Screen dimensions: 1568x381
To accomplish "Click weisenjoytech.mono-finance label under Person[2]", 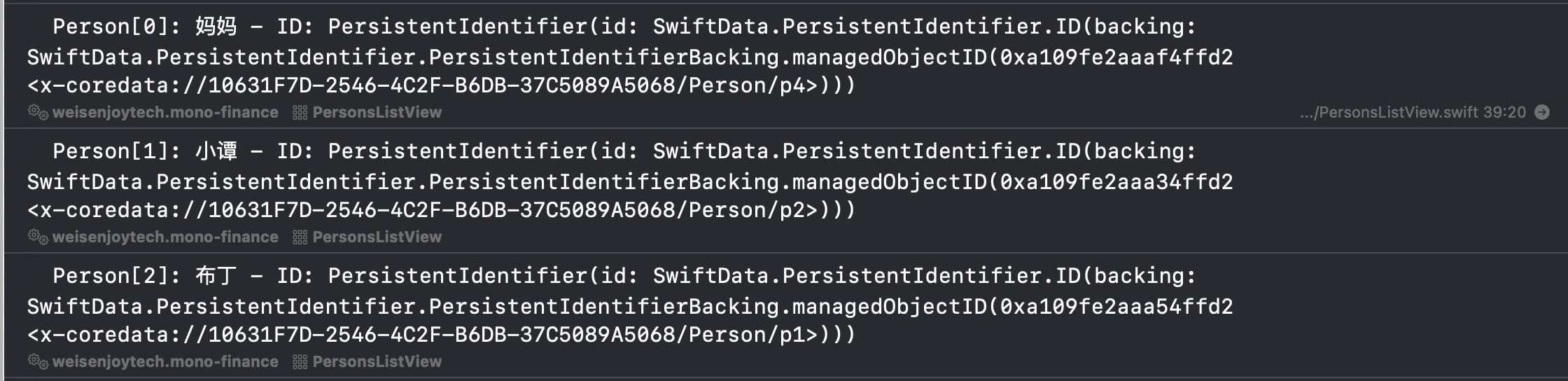I will pyautogui.click(x=165, y=361).
